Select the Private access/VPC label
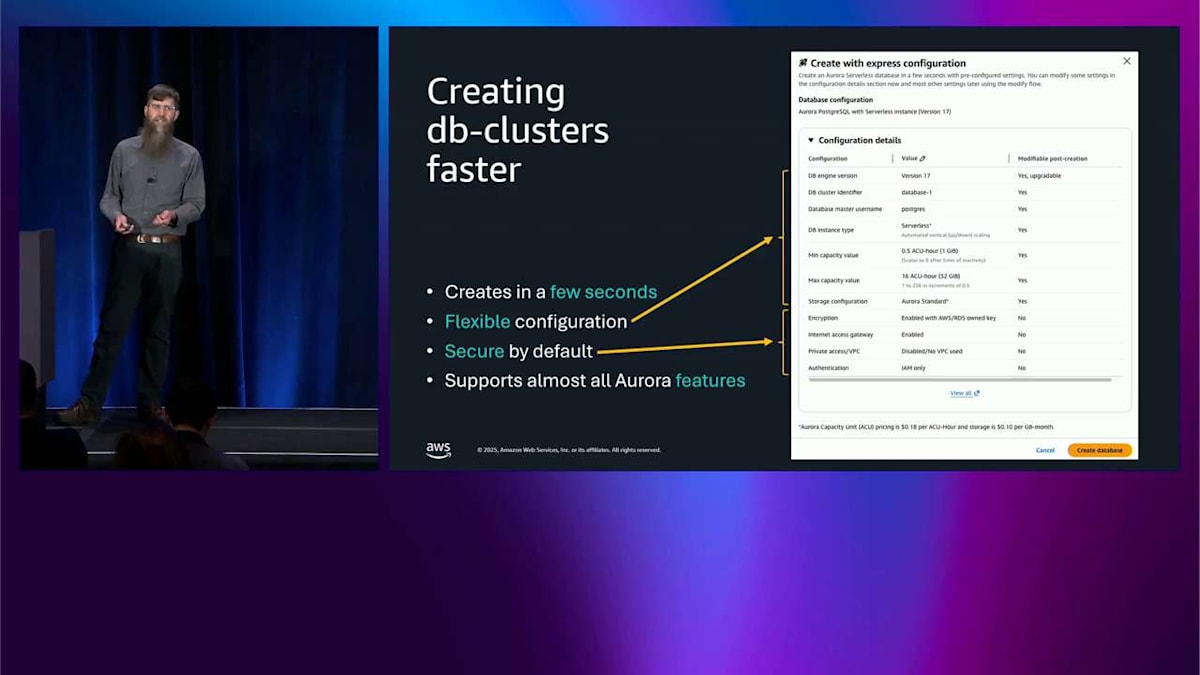Screen dimensions: 1200x675 (x=835, y=351)
